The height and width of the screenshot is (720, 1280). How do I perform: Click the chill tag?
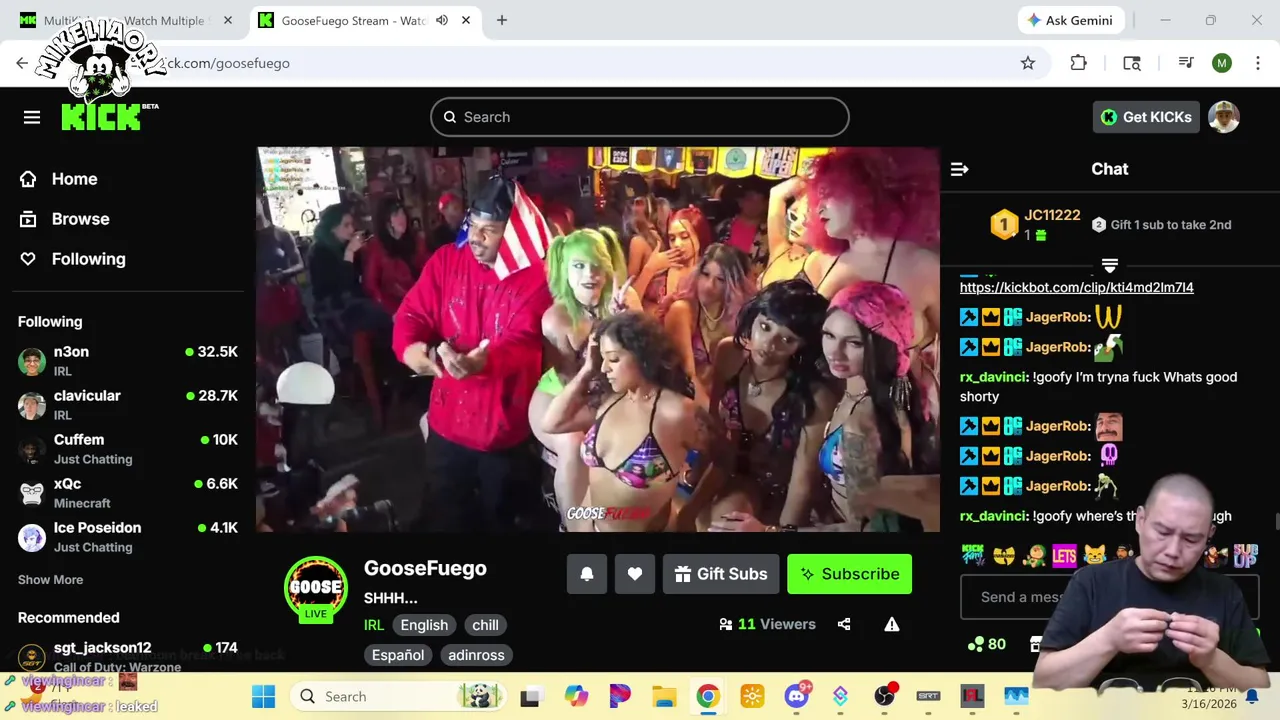[x=486, y=625]
